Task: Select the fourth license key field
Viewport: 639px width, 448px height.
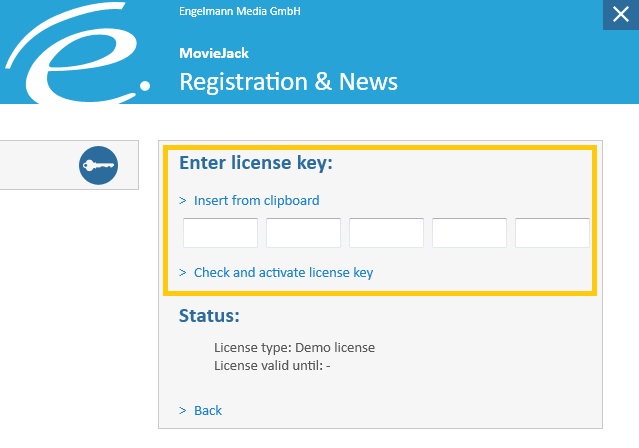Action: click(469, 233)
